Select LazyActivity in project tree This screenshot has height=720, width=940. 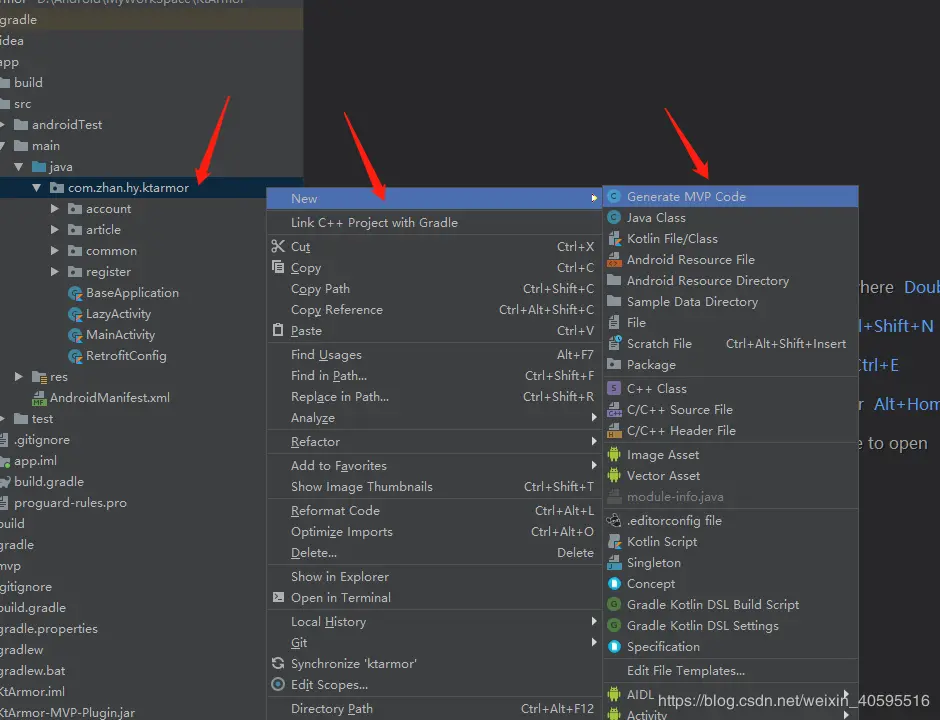click(x=118, y=314)
